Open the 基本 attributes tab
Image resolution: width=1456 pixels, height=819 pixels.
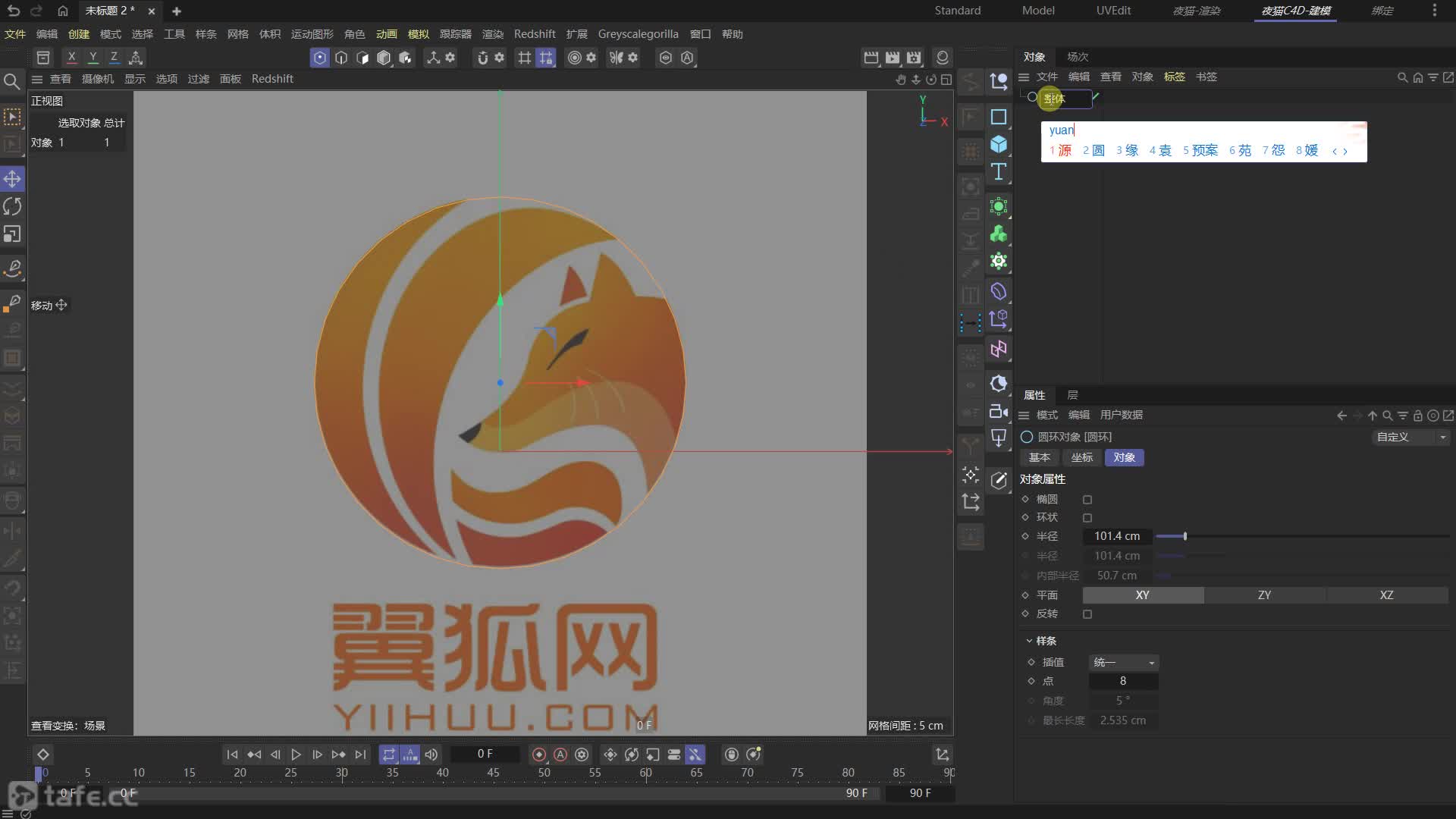coord(1040,458)
